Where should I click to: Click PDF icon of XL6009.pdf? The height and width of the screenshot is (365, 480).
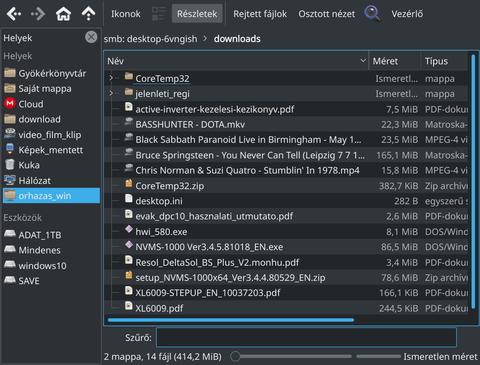pyautogui.click(x=129, y=306)
